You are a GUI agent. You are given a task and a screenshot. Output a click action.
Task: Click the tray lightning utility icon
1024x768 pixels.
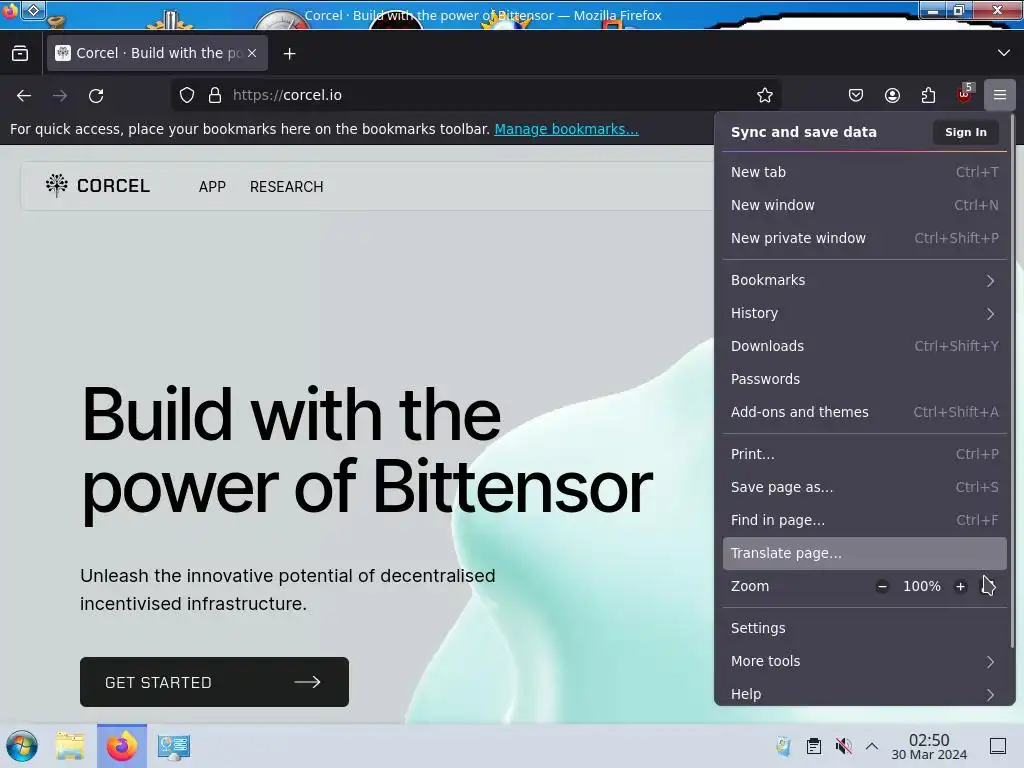(x=783, y=746)
